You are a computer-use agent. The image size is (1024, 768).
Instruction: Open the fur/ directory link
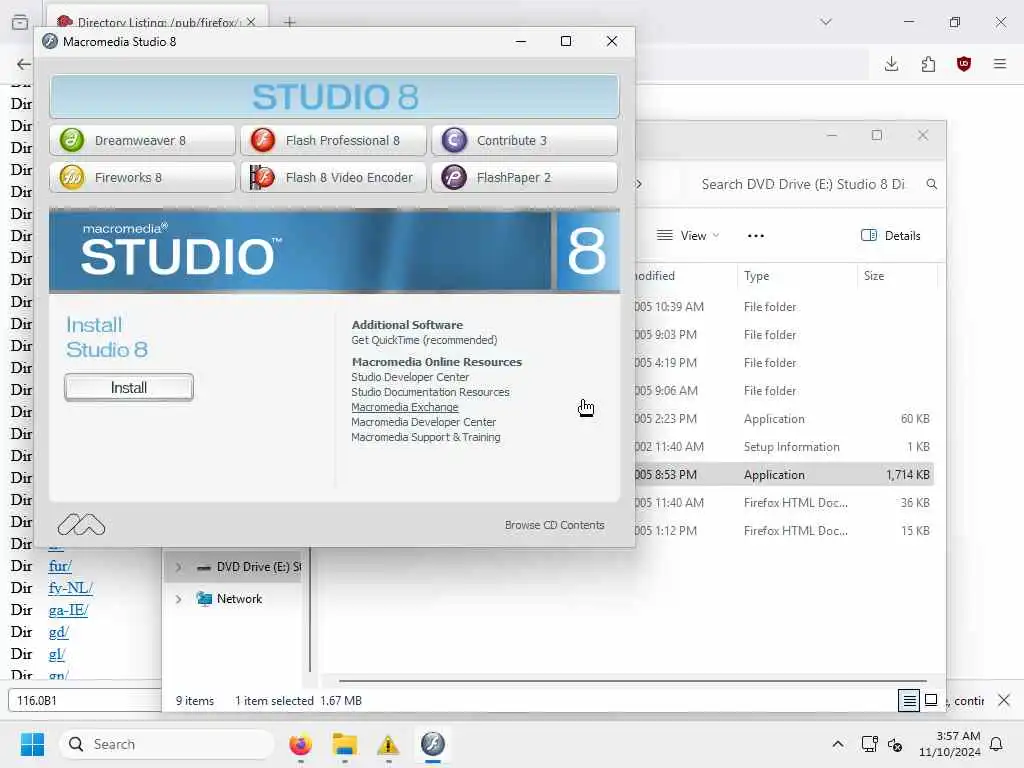pos(60,566)
